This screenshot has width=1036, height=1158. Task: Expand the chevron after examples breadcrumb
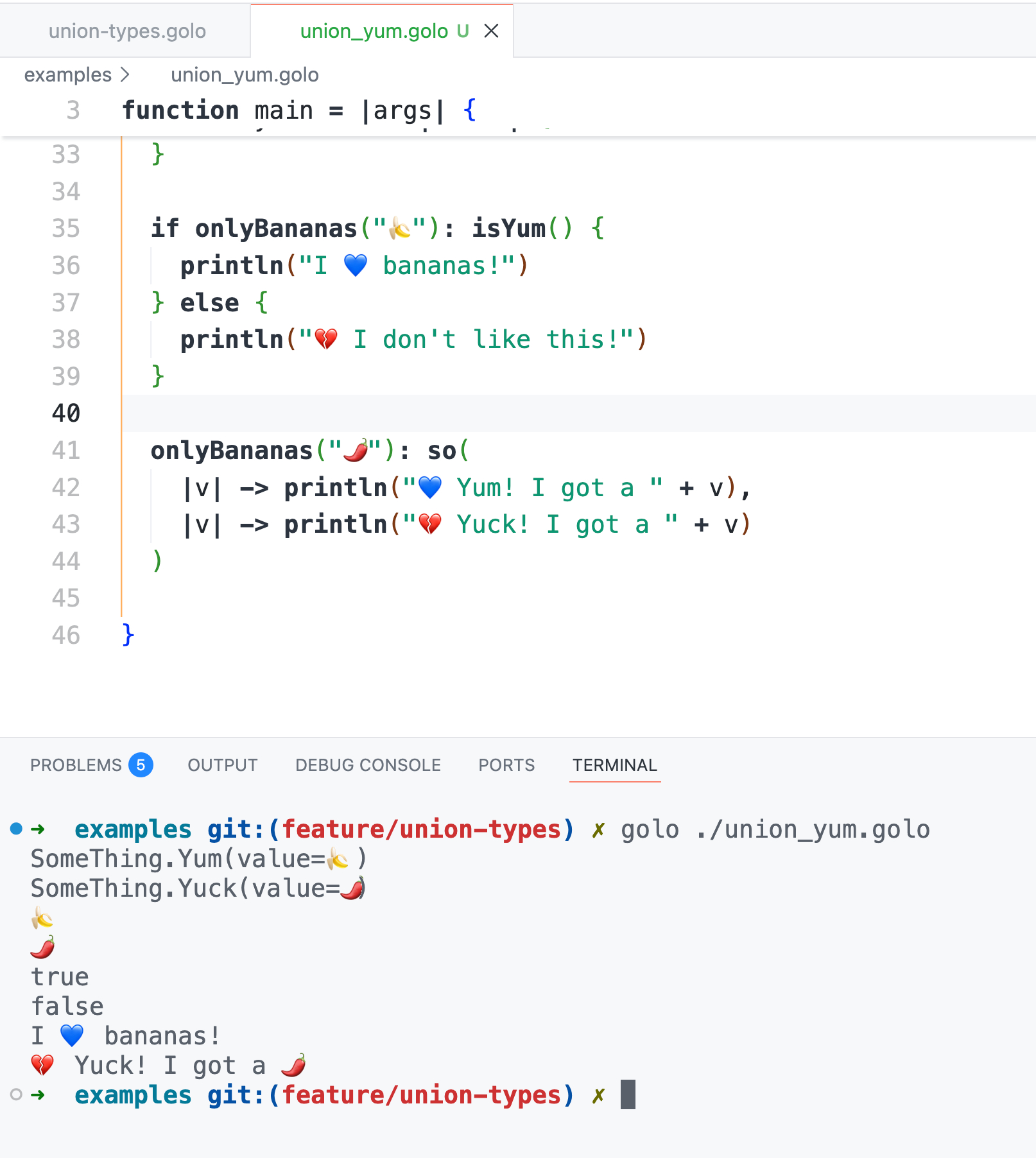125,75
